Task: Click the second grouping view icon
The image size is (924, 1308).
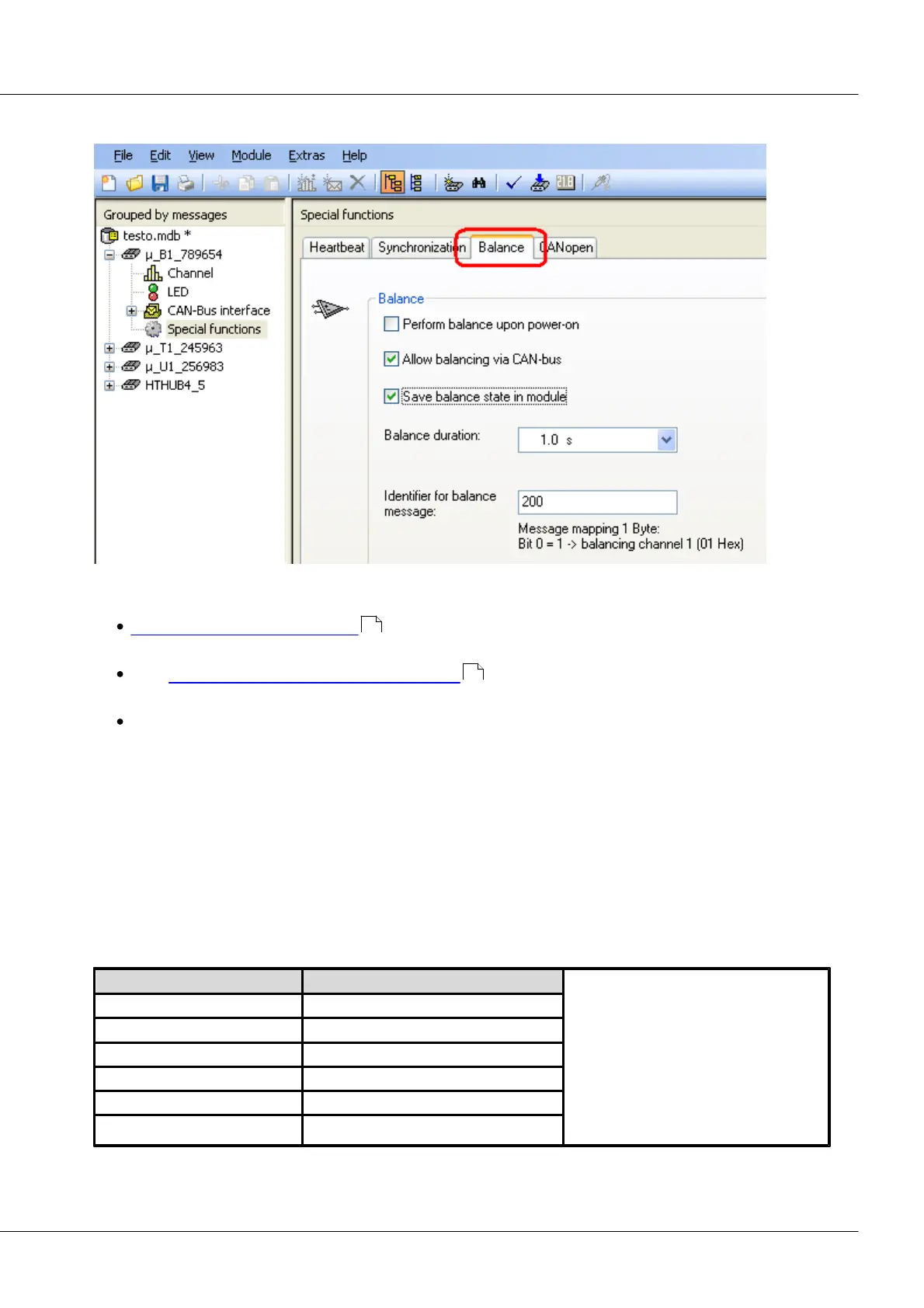Action: pyautogui.click(x=417, y=183)
